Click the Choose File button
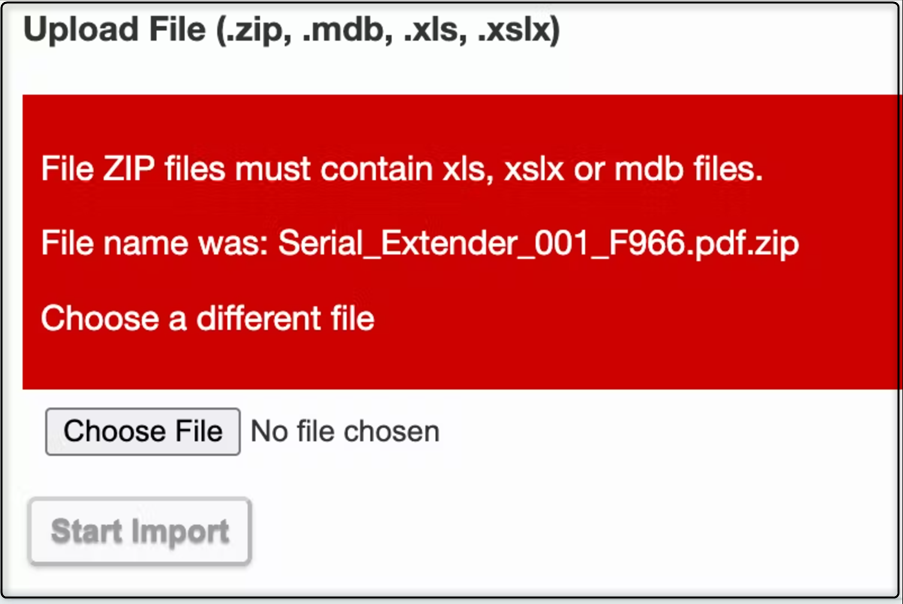903x604 pixels. pyautogui.click(x=142, y=431)
